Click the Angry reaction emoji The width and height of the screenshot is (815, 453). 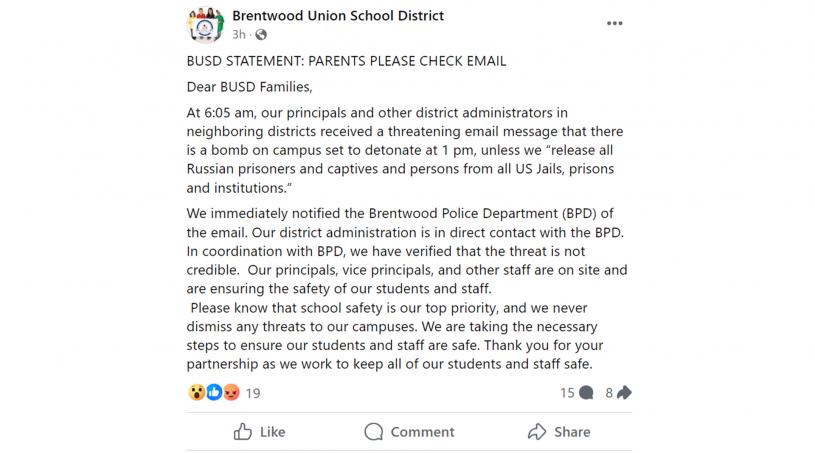click(x=230, y=393)
